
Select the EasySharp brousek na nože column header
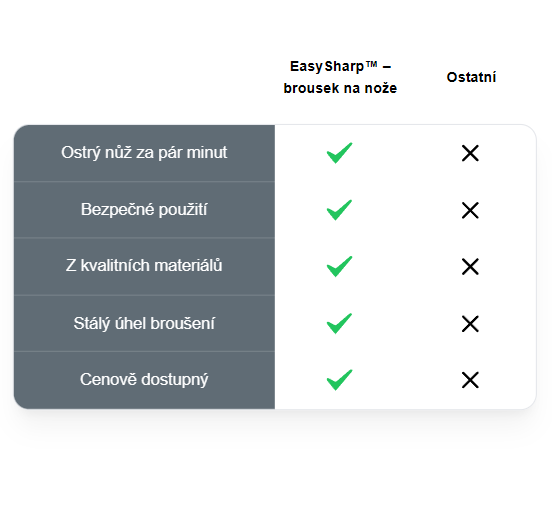[x=340, y=77]
